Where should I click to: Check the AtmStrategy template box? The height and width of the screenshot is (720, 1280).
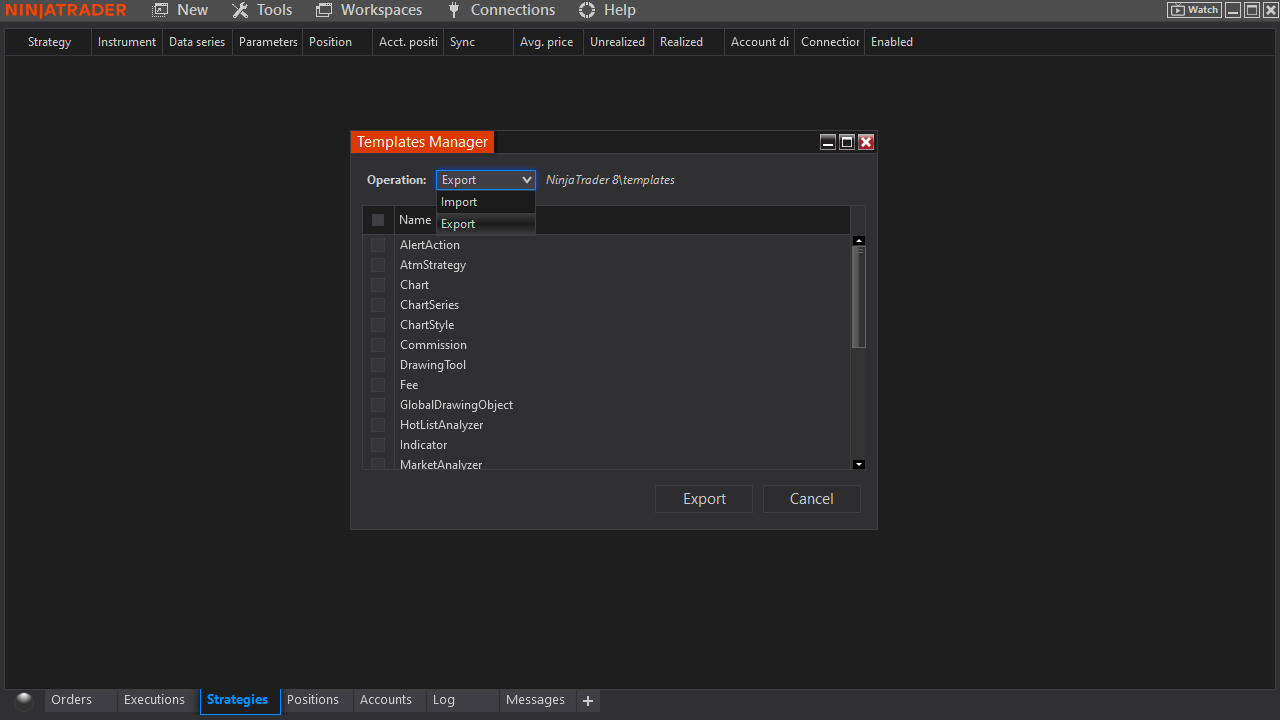[378, 265]
